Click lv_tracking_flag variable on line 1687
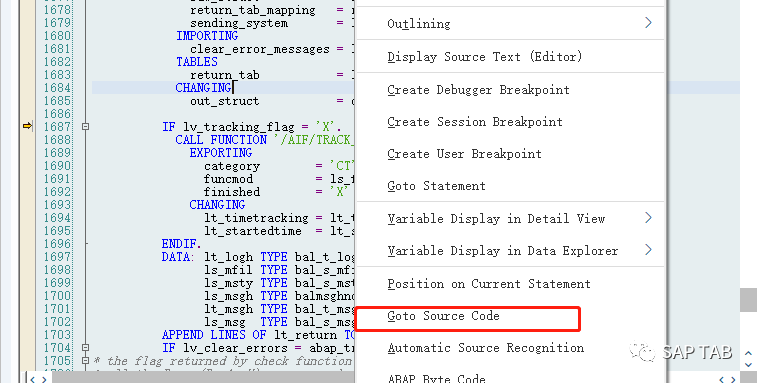The height and width of the screenshot is (383, 757). pos(238,127)
